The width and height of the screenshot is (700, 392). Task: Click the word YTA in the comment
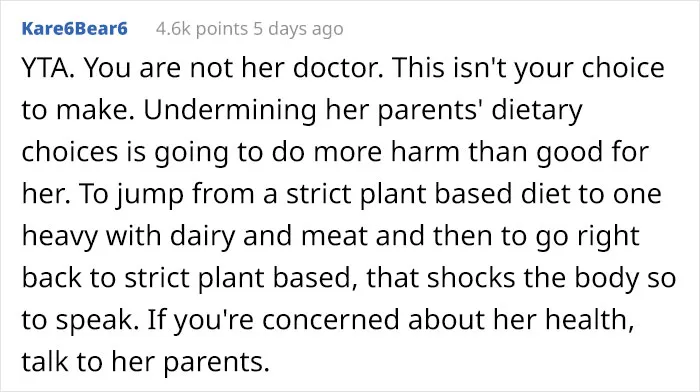coord(48,68)
